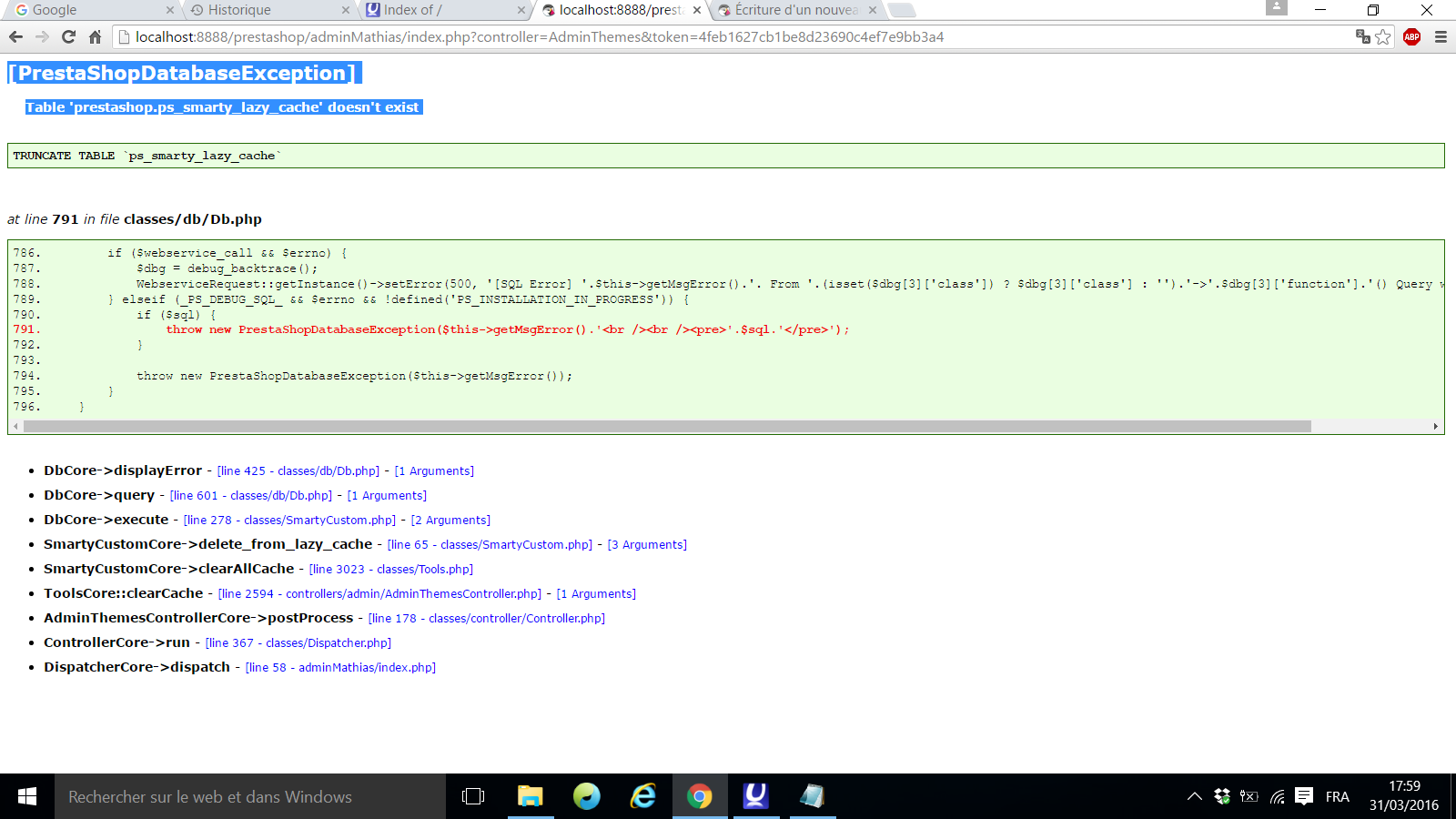Expand arguments for ToolsCore::clearCache

coord(596,594)
